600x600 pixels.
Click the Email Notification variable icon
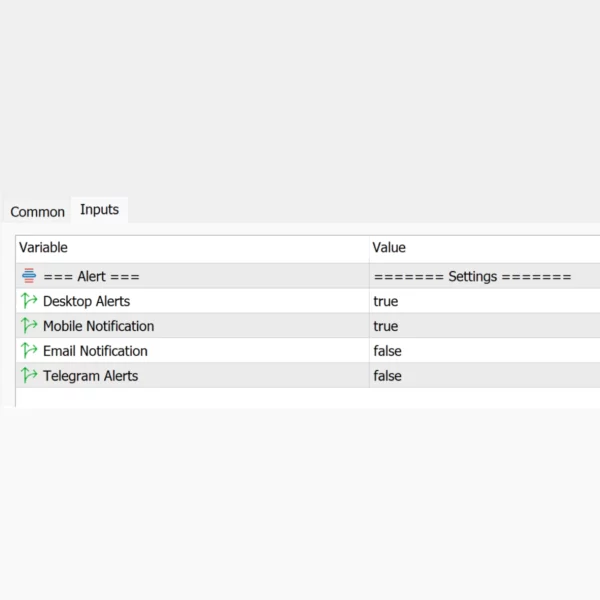click(29, 351)
